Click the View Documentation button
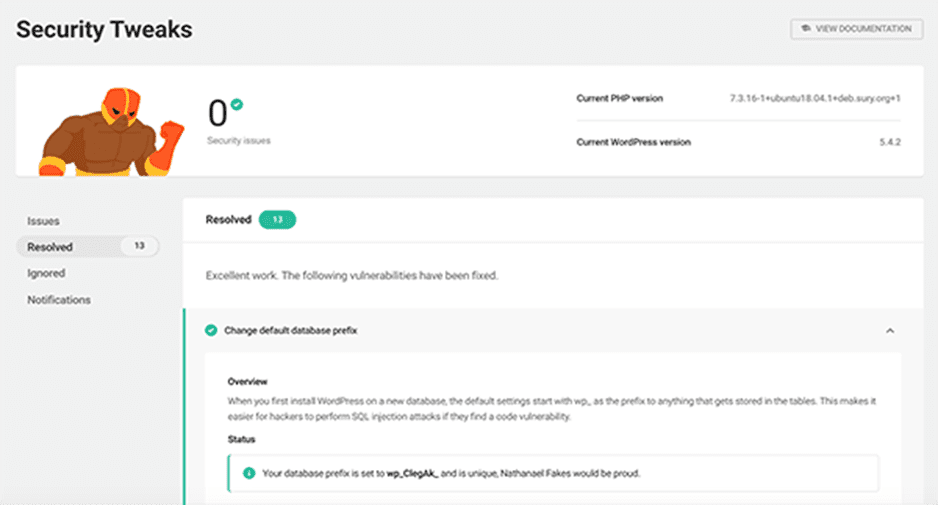 coord(857,29)
